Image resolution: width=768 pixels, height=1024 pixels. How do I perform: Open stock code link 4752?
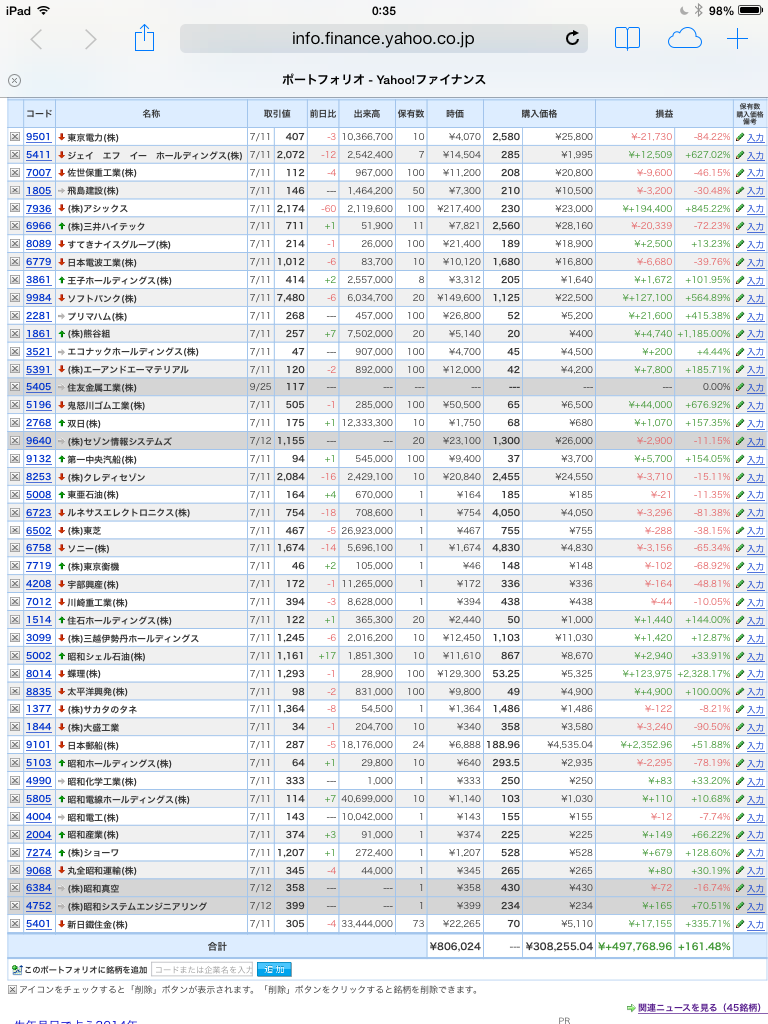click(39, 906)
